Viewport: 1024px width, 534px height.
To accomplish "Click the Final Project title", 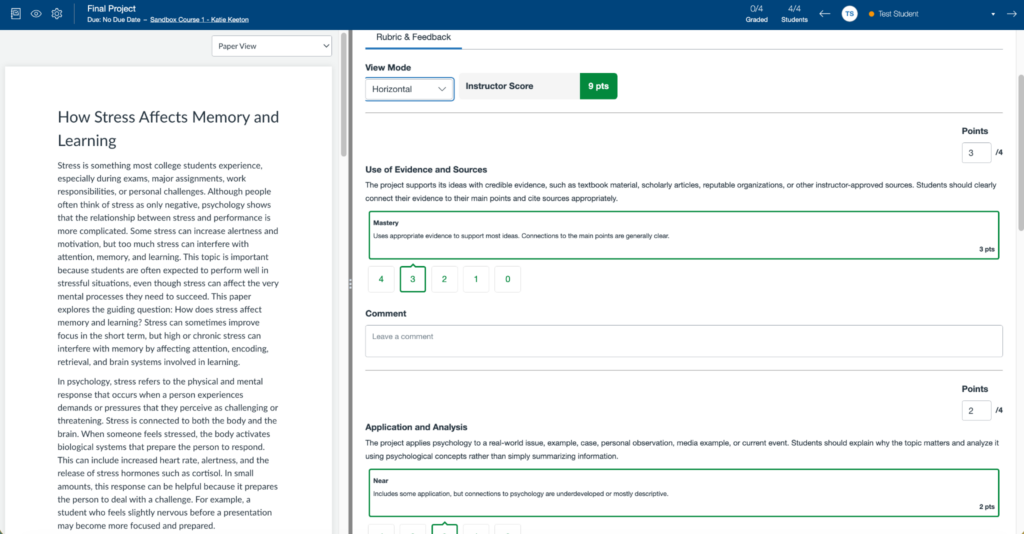I will [112, 8].
